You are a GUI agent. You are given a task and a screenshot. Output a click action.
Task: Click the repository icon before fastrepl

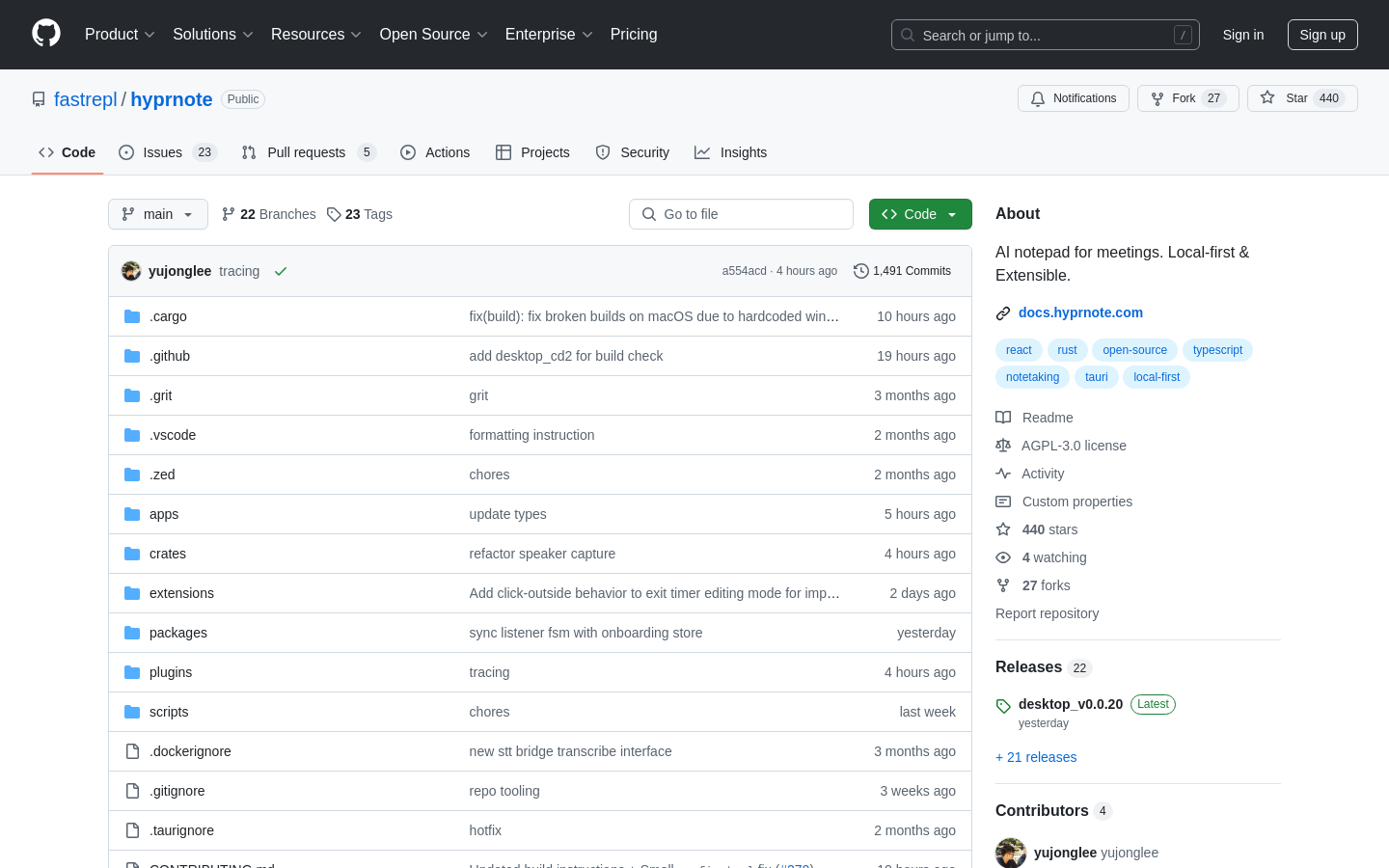[x=39, y=99]
